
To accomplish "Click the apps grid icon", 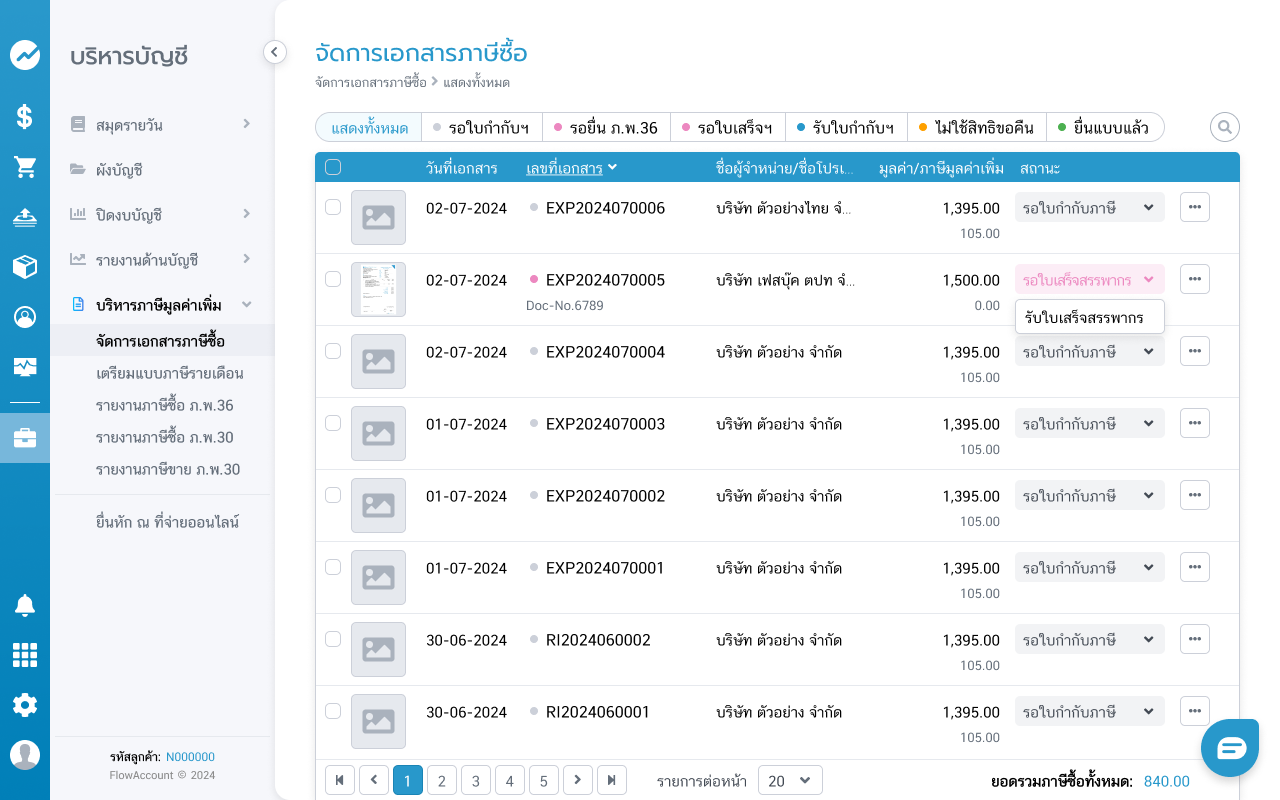I will [x=25, y=655].
